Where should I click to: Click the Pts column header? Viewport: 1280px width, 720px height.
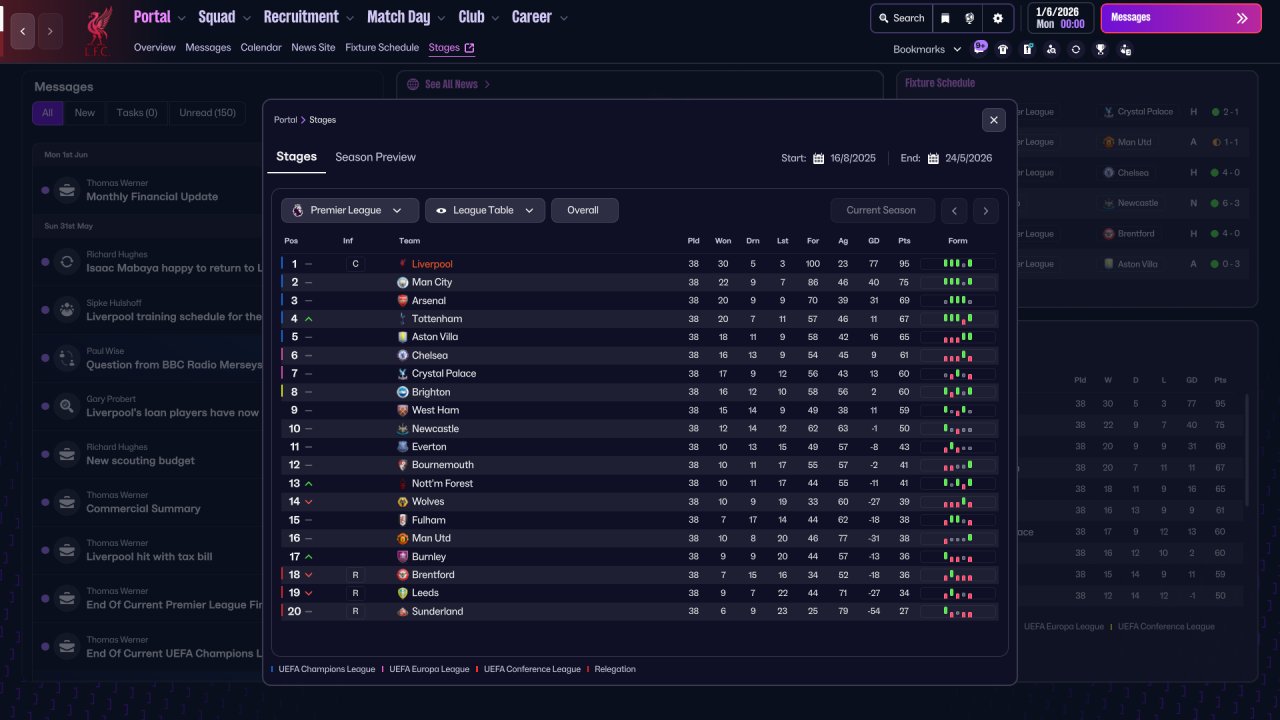(x=904, y=241)
